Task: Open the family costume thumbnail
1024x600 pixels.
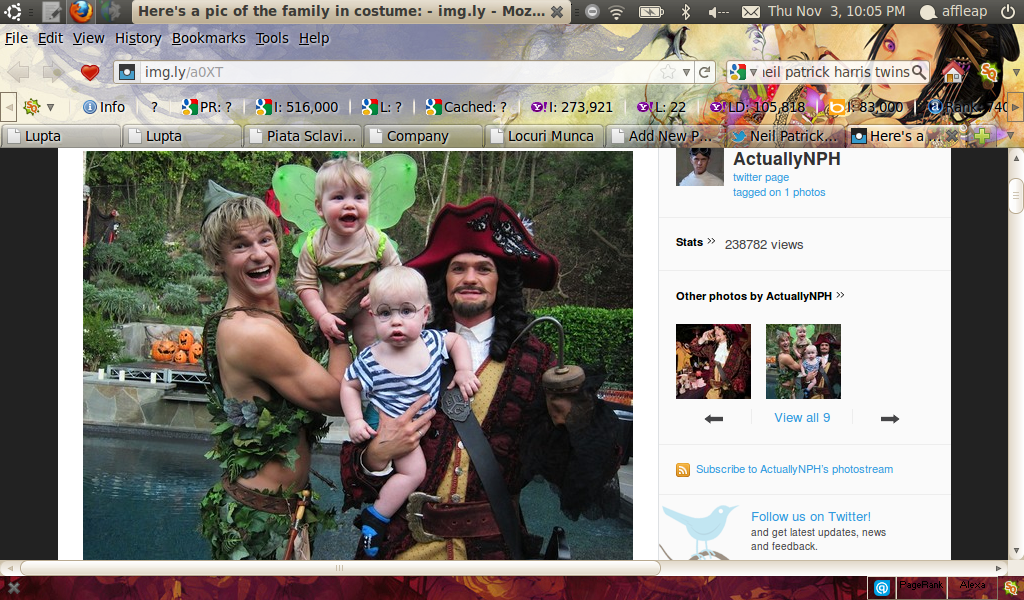Action: (x=803, y=361)
